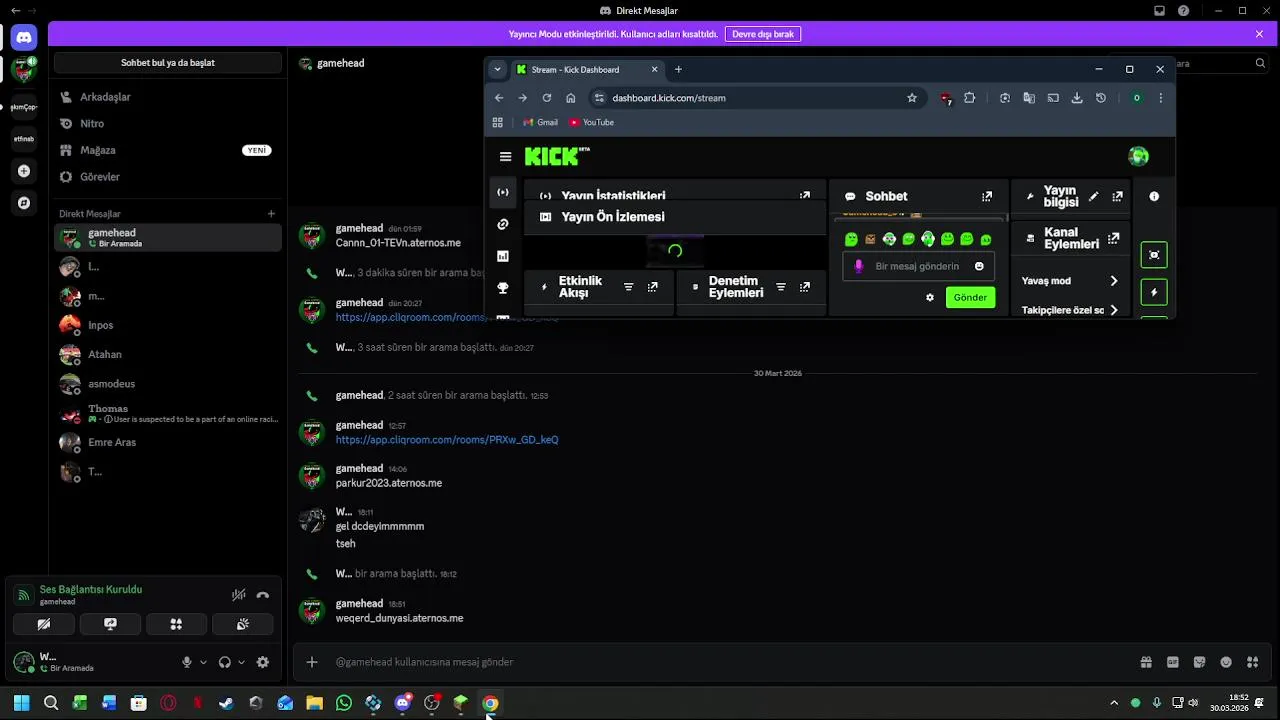Open Görevler in Discord sidebar

click(x=167, y=177)
